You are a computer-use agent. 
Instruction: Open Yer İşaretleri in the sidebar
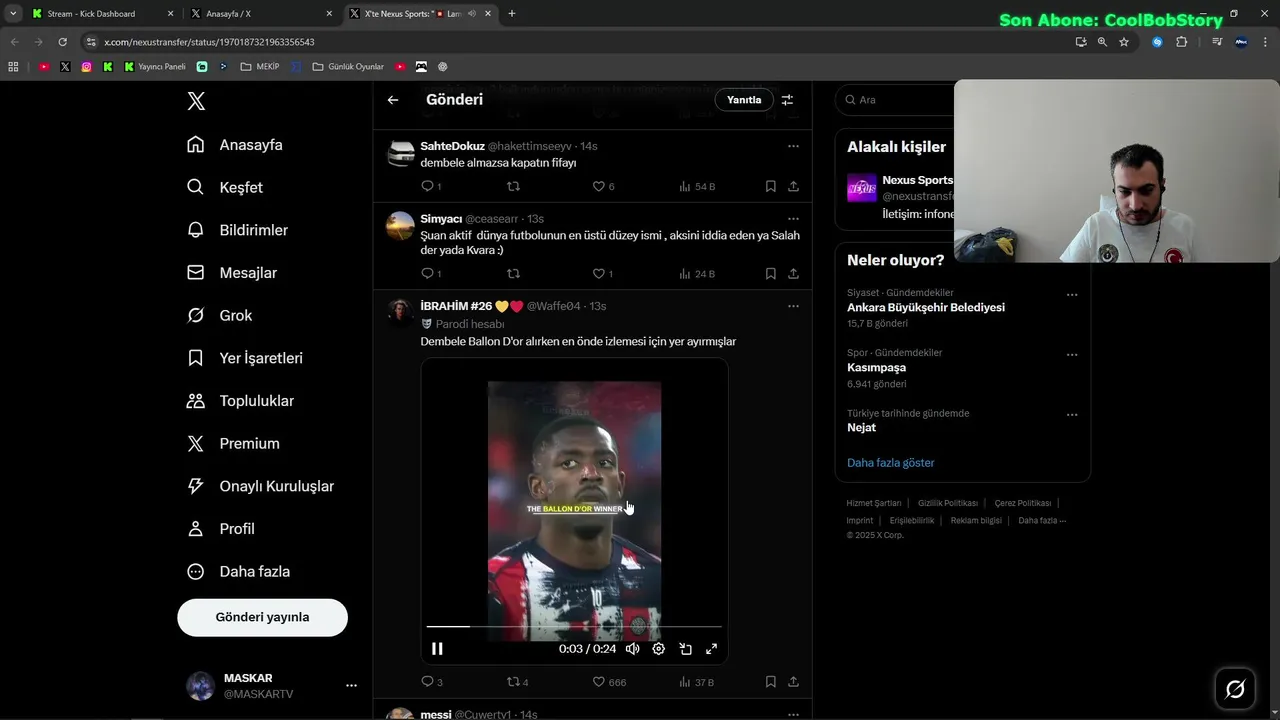[245, 358]
